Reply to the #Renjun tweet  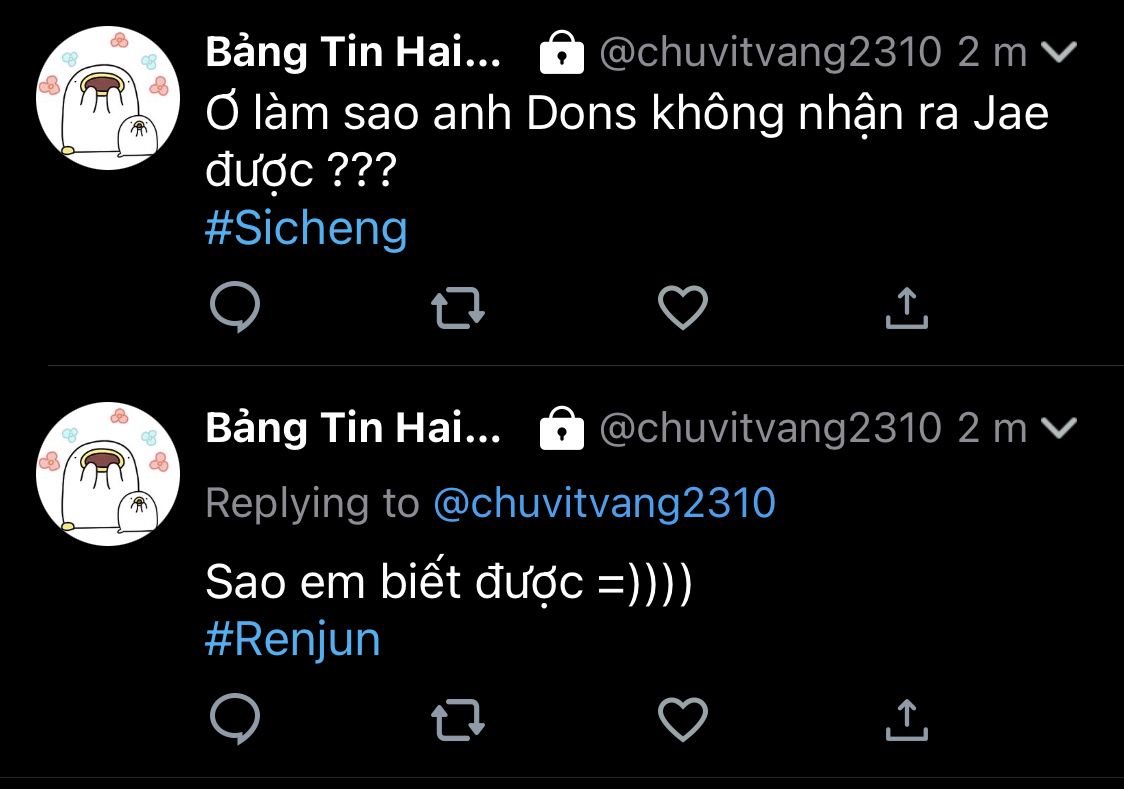(235, 718)
